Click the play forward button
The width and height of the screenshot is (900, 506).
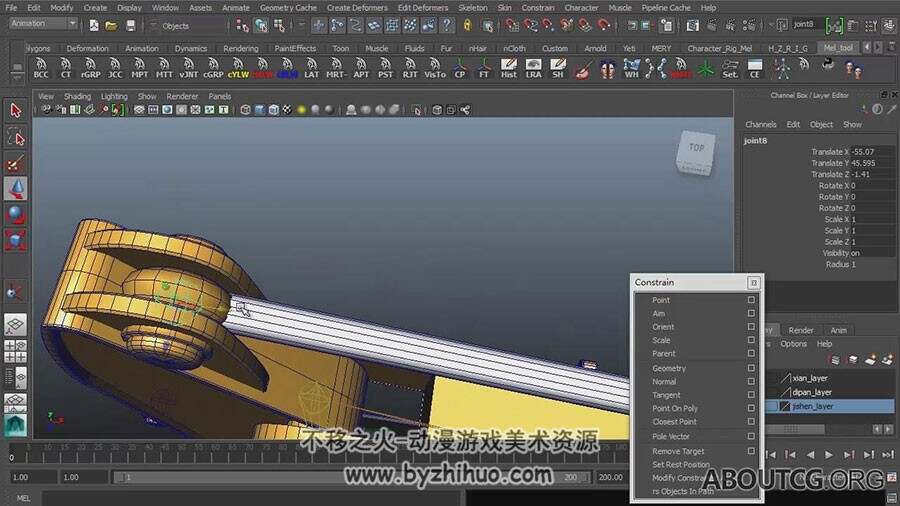click(x=829, y=454)
